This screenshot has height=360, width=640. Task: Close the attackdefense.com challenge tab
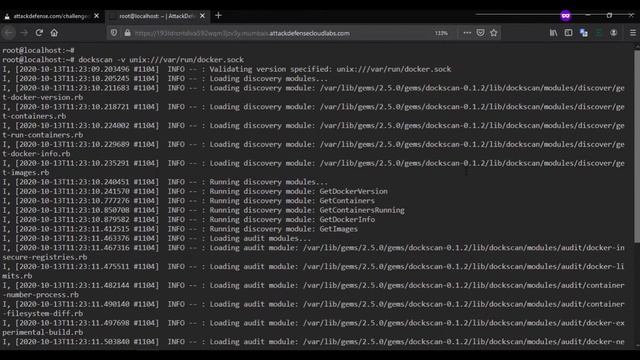pyautogui.click(x=96, y=16)
